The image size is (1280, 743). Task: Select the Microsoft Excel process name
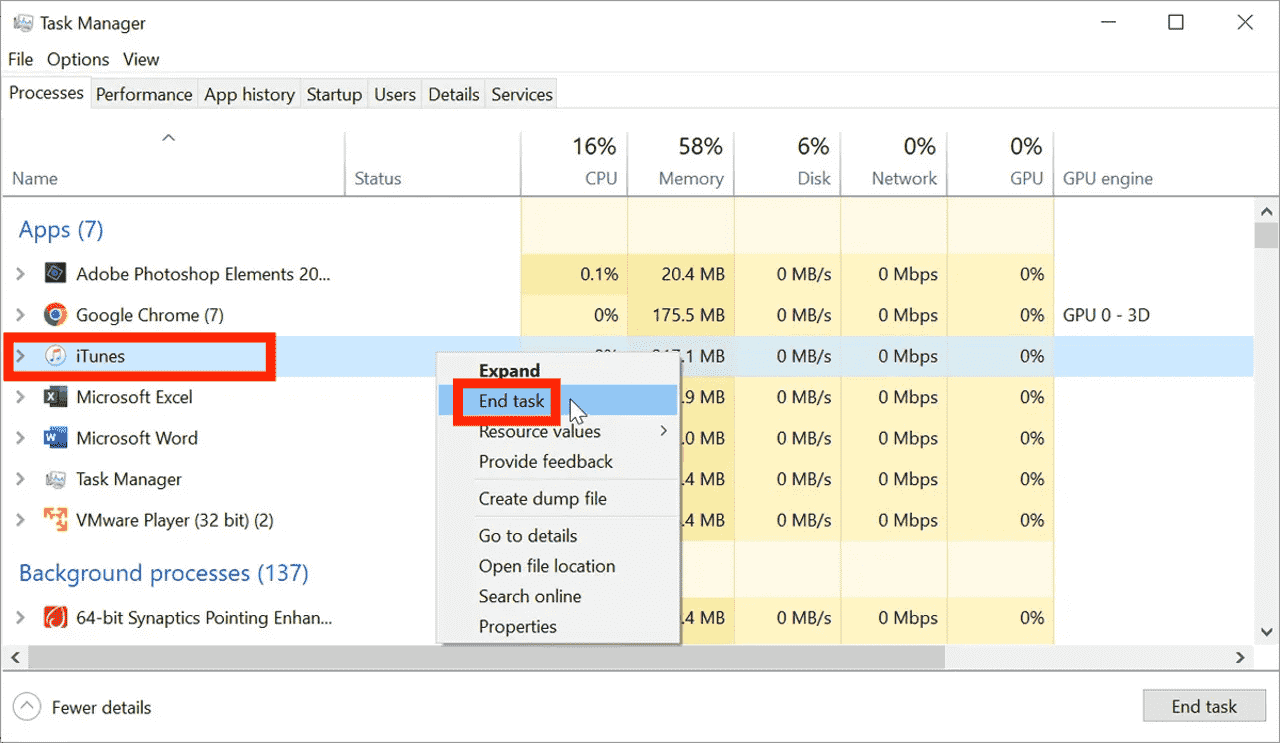coord(134,397)
